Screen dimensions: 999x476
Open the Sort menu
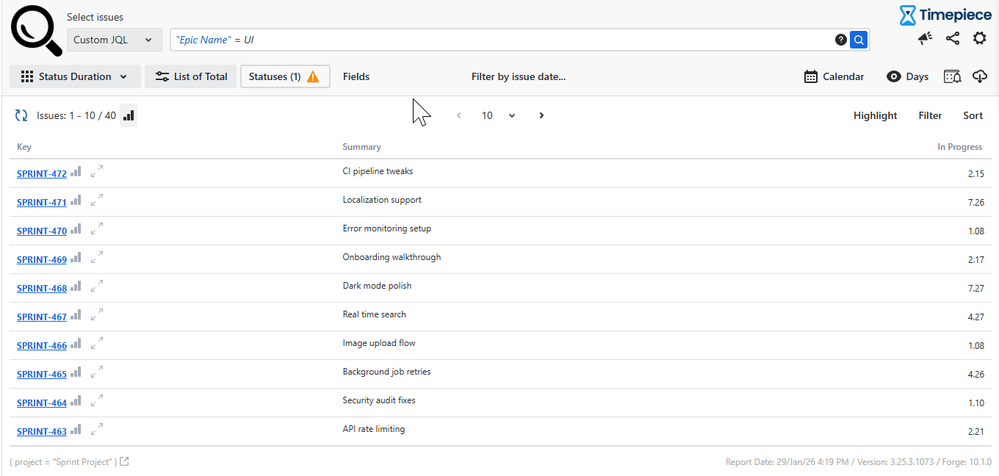coord(973,115)
